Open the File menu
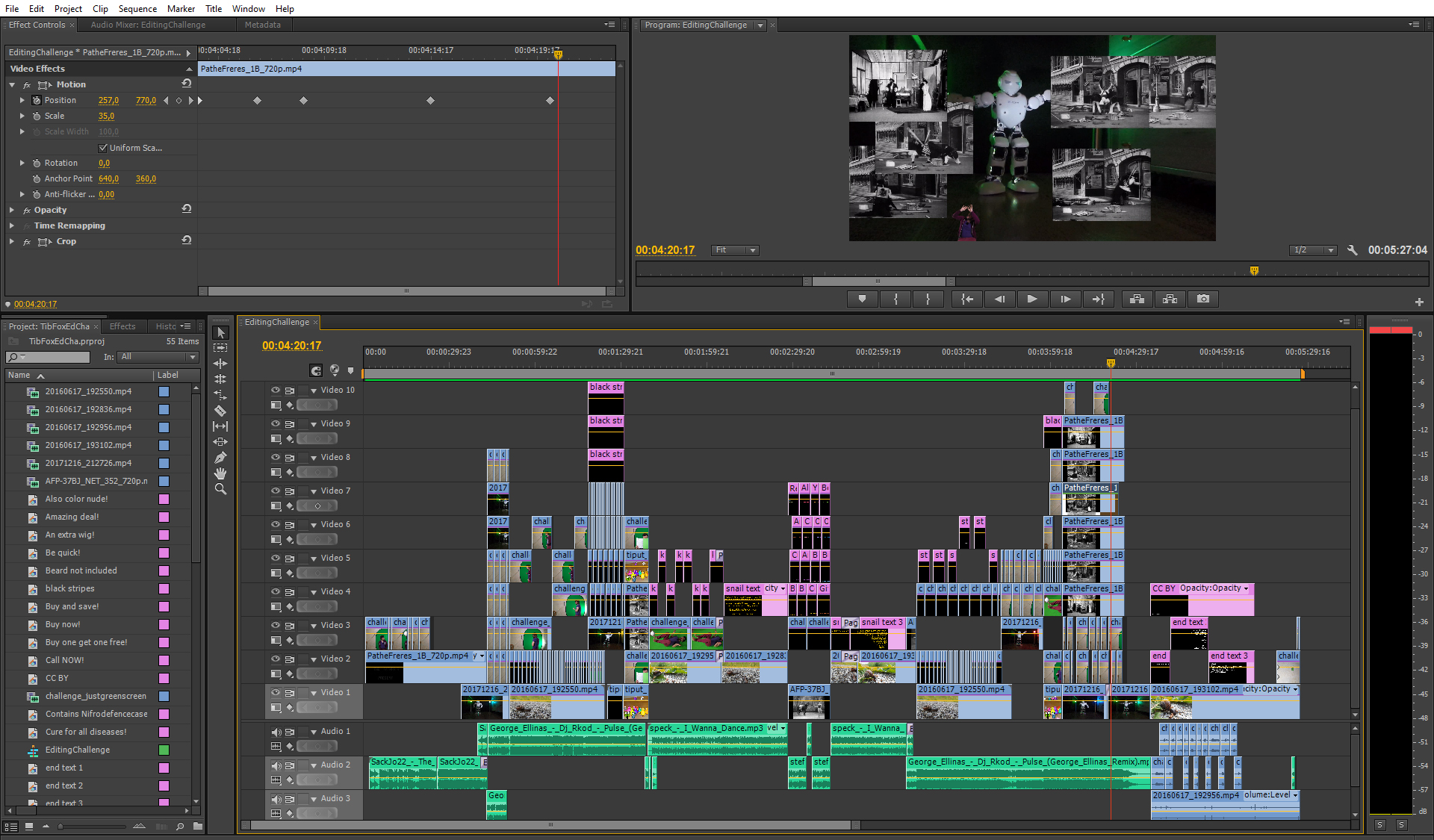The height and width of the screenshot is (840, 1434). tap(12, 8)
